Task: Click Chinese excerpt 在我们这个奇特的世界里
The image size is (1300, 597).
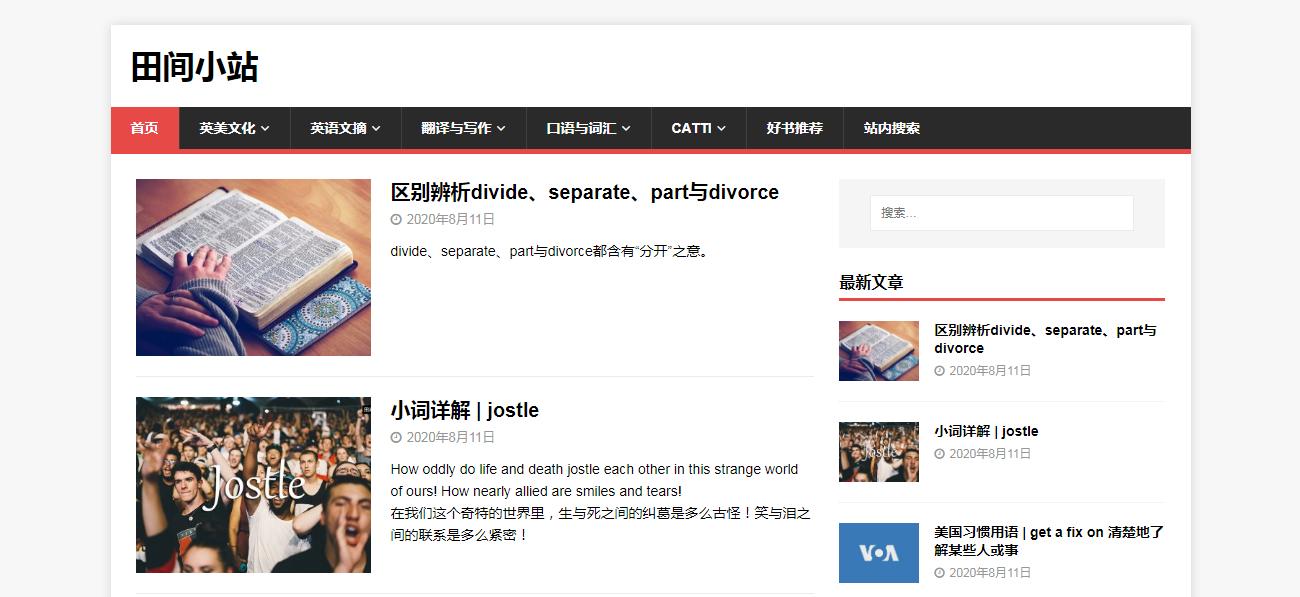Action: (600, 524)
